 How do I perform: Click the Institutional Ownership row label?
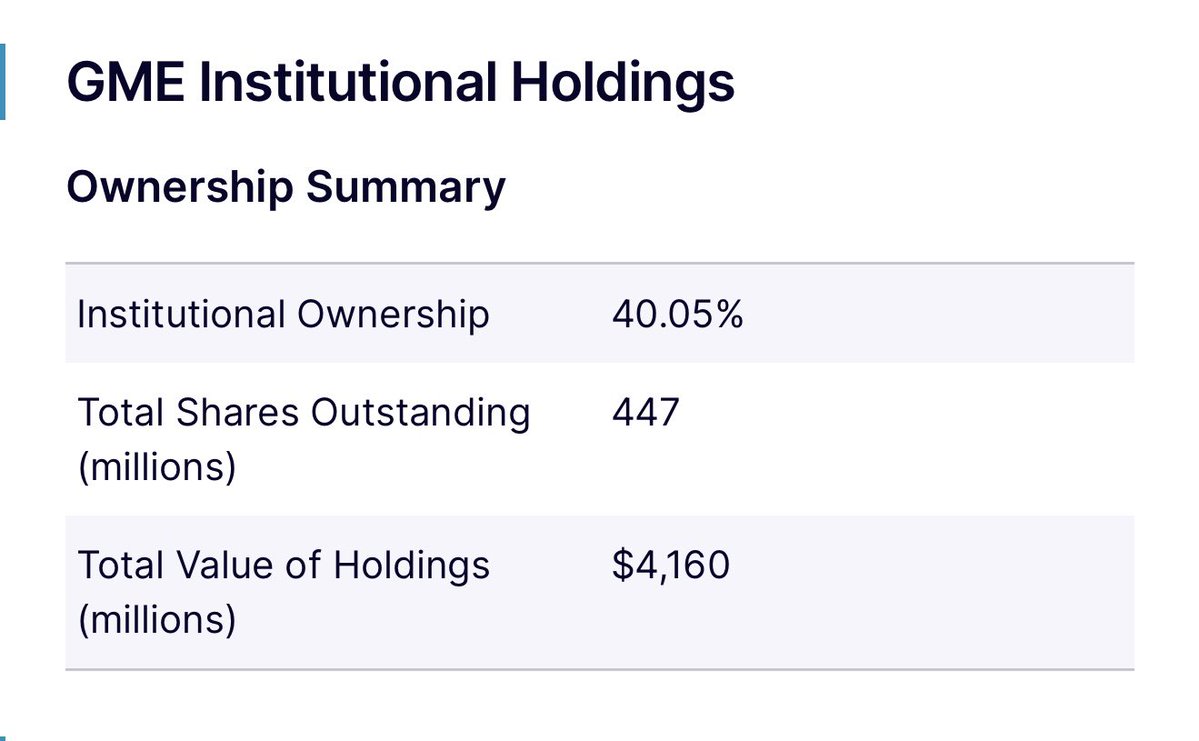click(x=283, y=314)
